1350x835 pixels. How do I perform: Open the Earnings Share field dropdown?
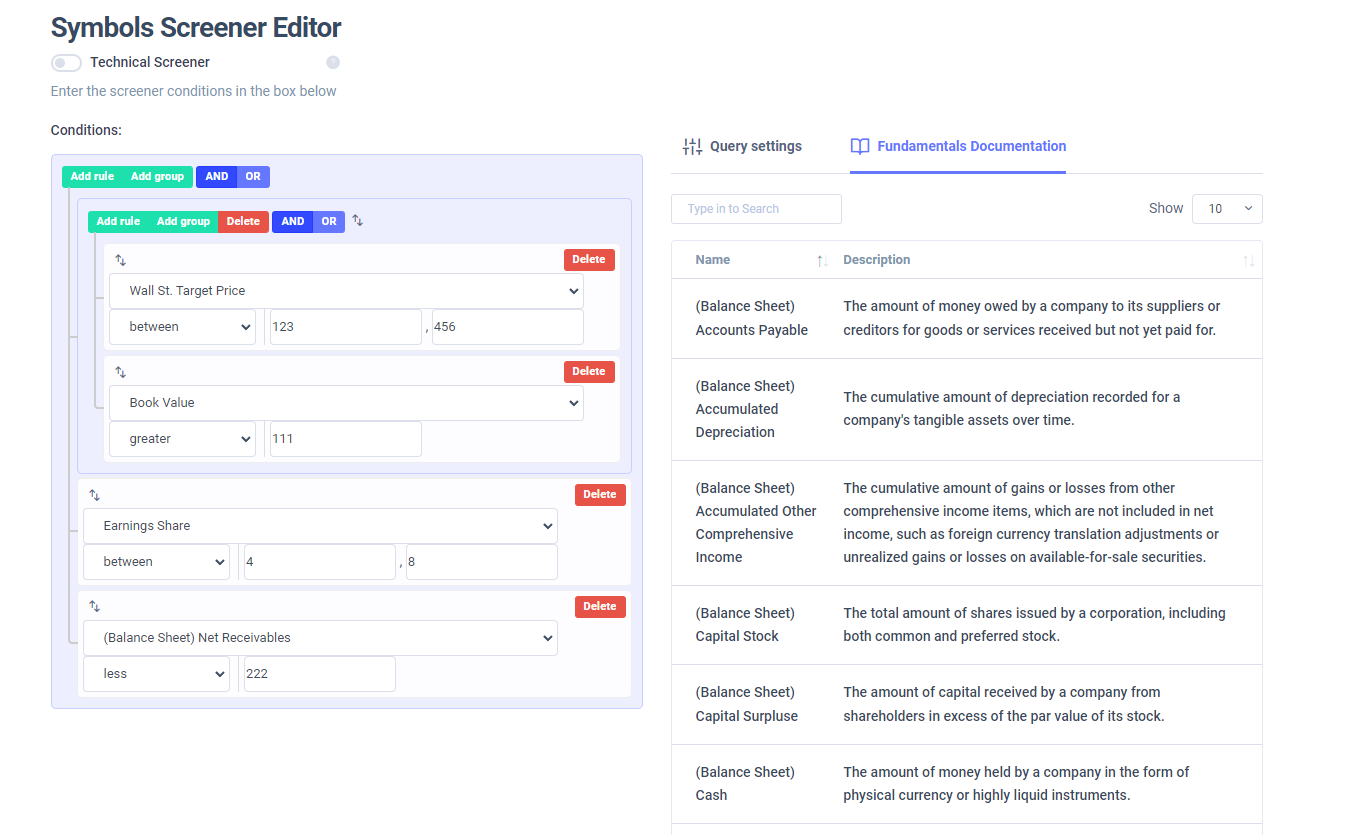pos(320,526)
